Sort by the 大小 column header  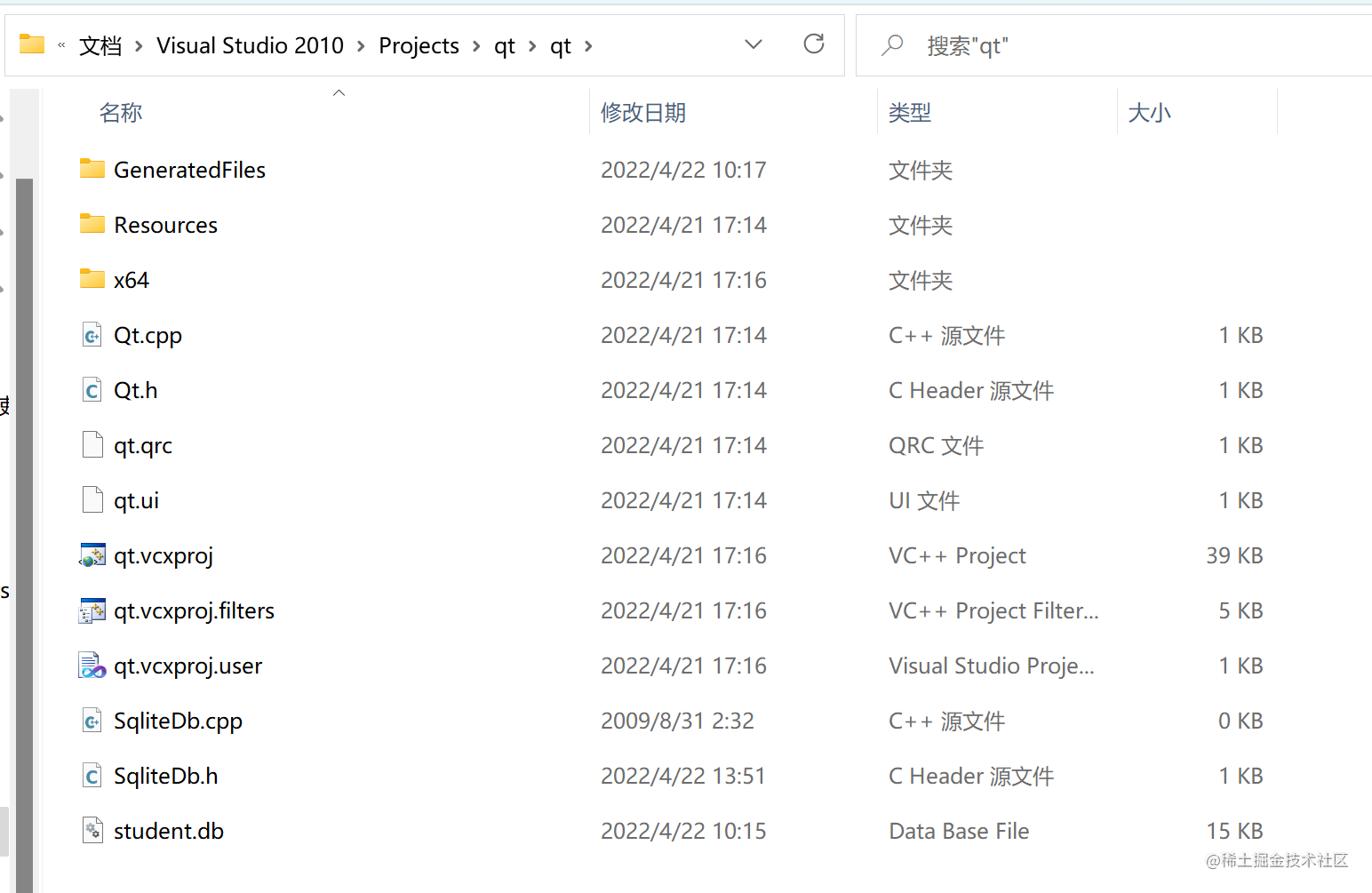pyautogui.click(x=1150, y=112)
